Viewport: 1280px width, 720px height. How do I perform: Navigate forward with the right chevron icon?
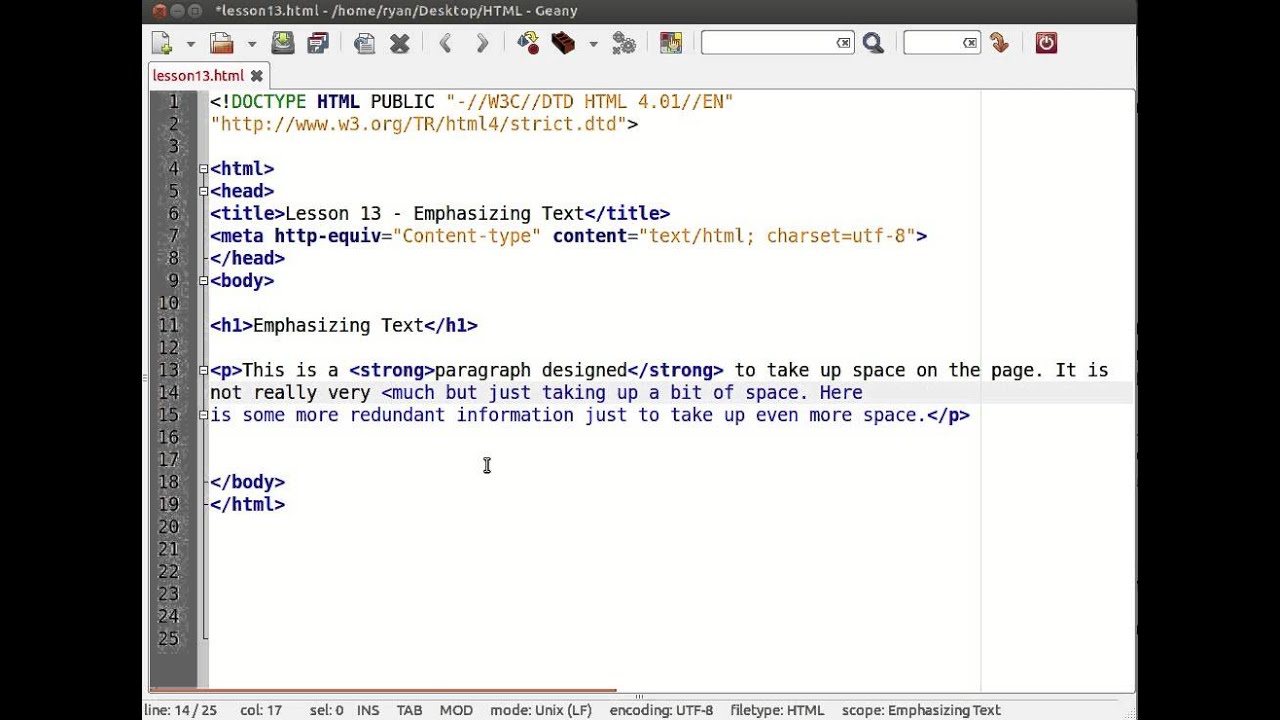point(482,43)
